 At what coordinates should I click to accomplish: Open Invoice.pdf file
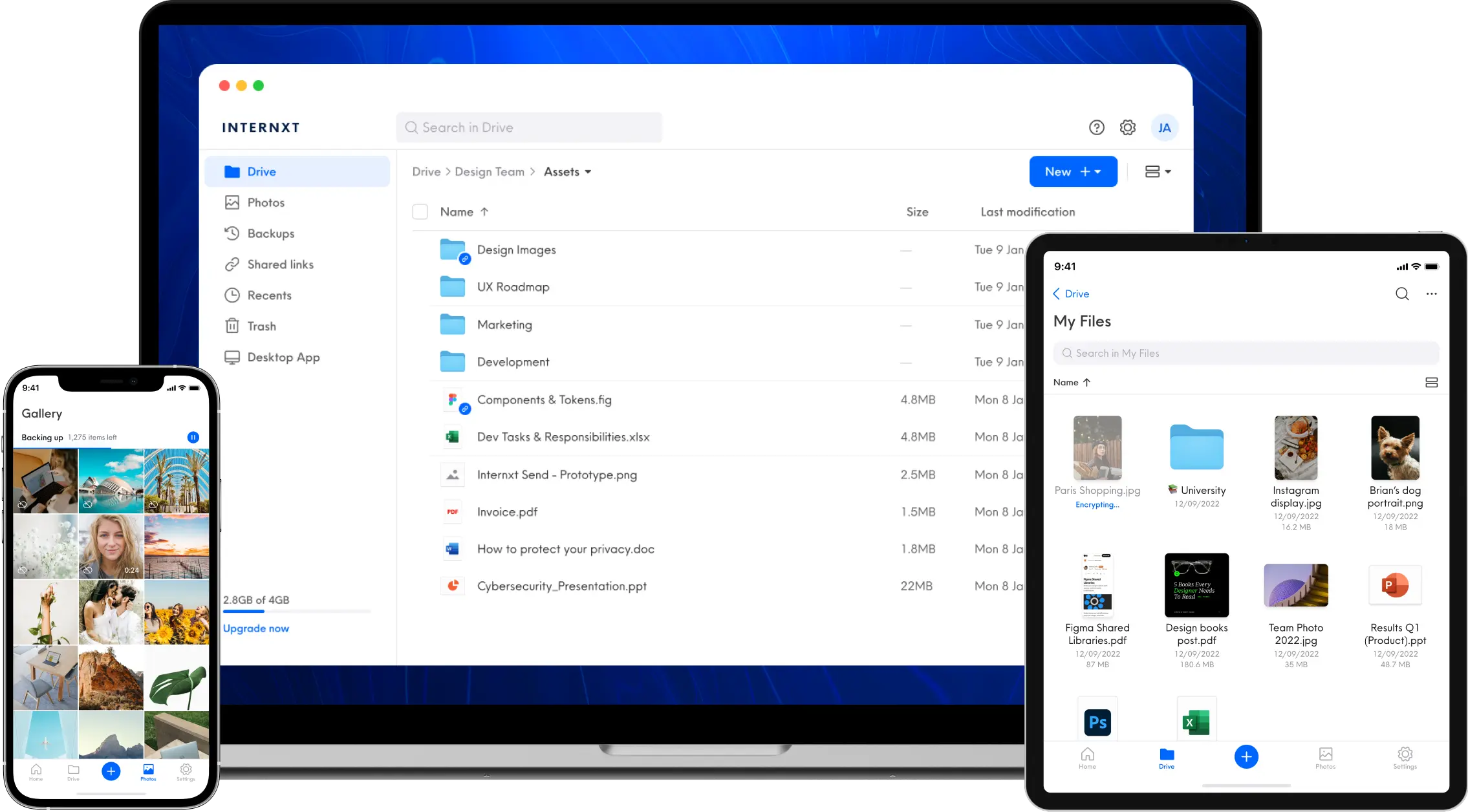[507, 511]
